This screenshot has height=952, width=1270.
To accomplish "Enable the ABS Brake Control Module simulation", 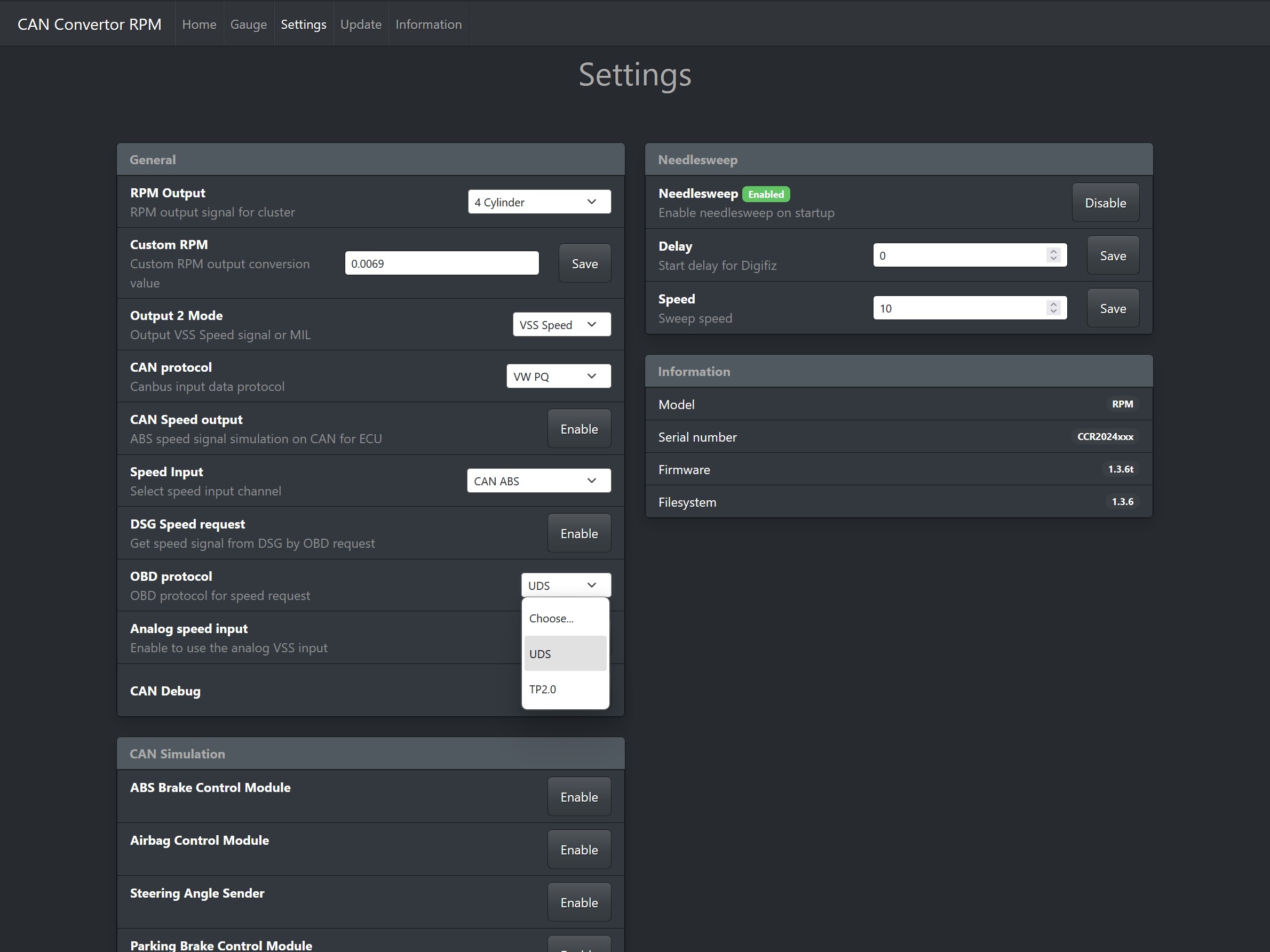I will click(x=579, y=796).
